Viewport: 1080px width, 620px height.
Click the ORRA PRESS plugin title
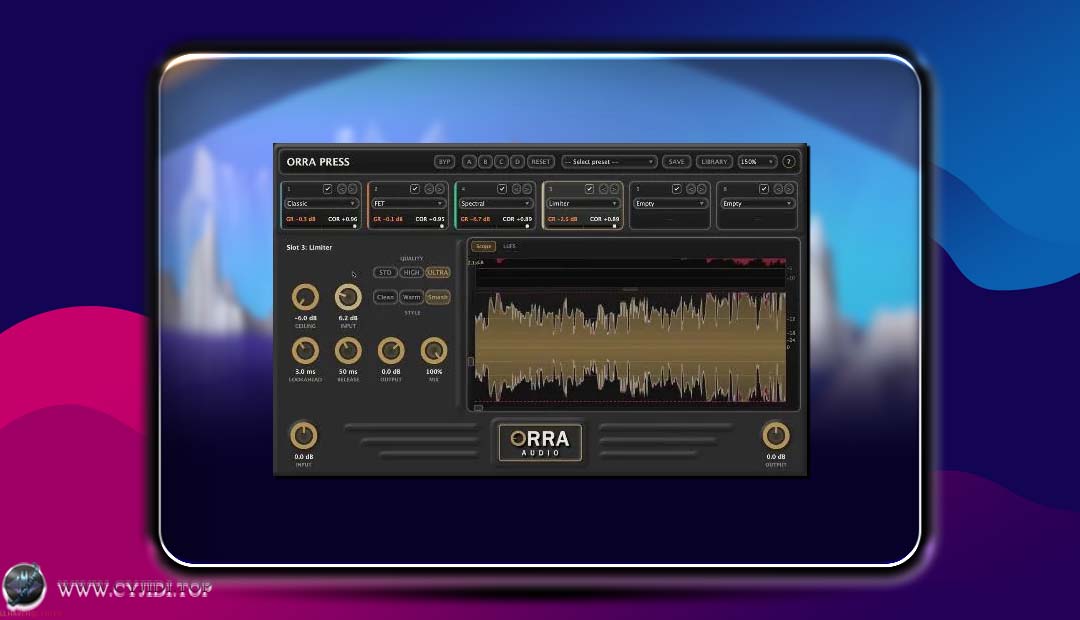318,162
